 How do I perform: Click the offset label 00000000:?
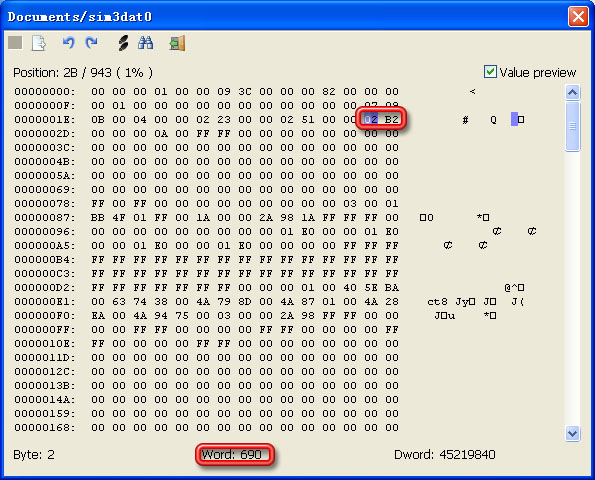[45, 92]
